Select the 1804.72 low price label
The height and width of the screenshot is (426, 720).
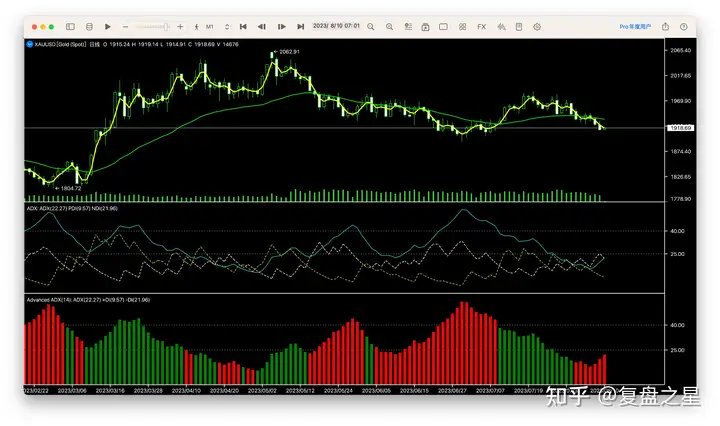pos(71,188)
